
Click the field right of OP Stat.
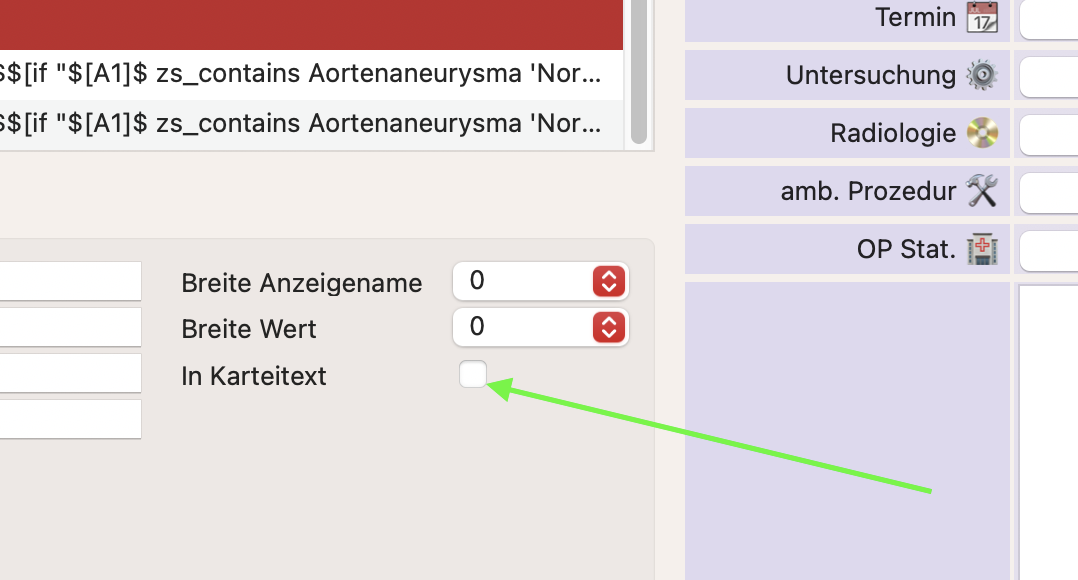[1049, 249]
